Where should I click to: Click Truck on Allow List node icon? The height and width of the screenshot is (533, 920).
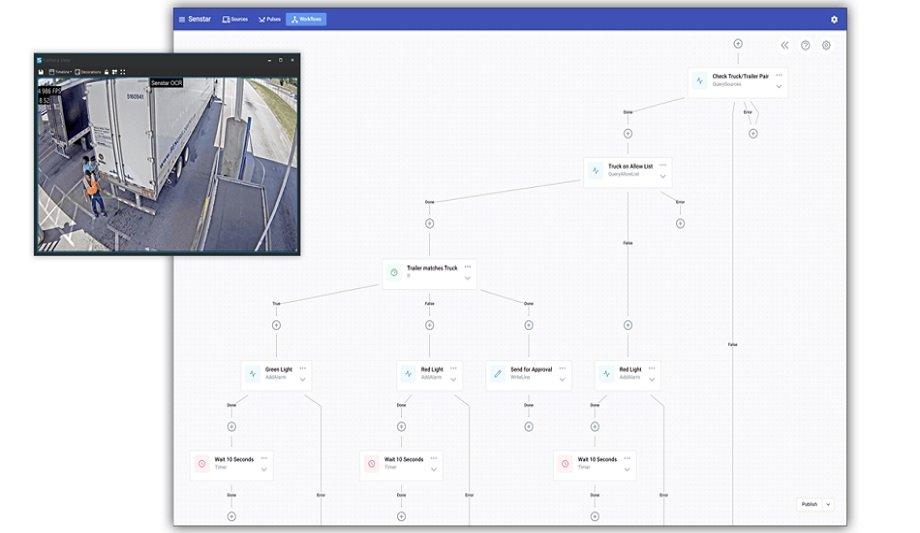pos(596,171)
